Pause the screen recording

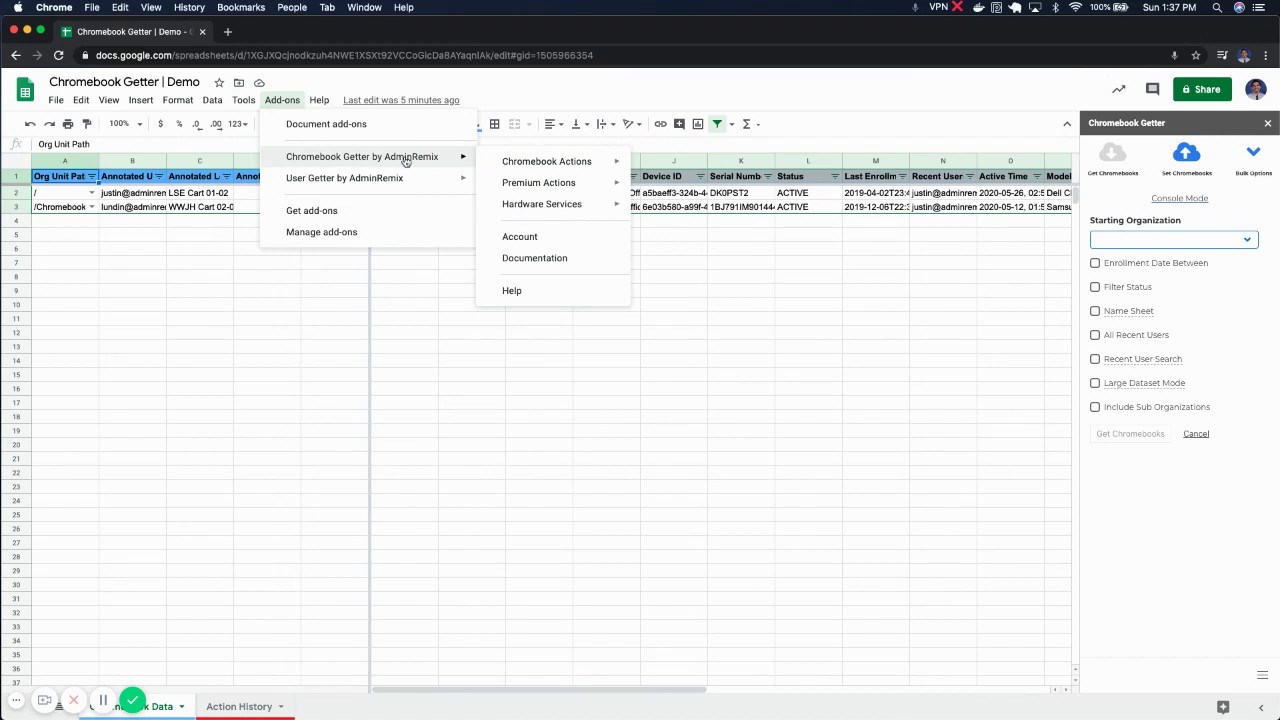click(x=103, y=700)
